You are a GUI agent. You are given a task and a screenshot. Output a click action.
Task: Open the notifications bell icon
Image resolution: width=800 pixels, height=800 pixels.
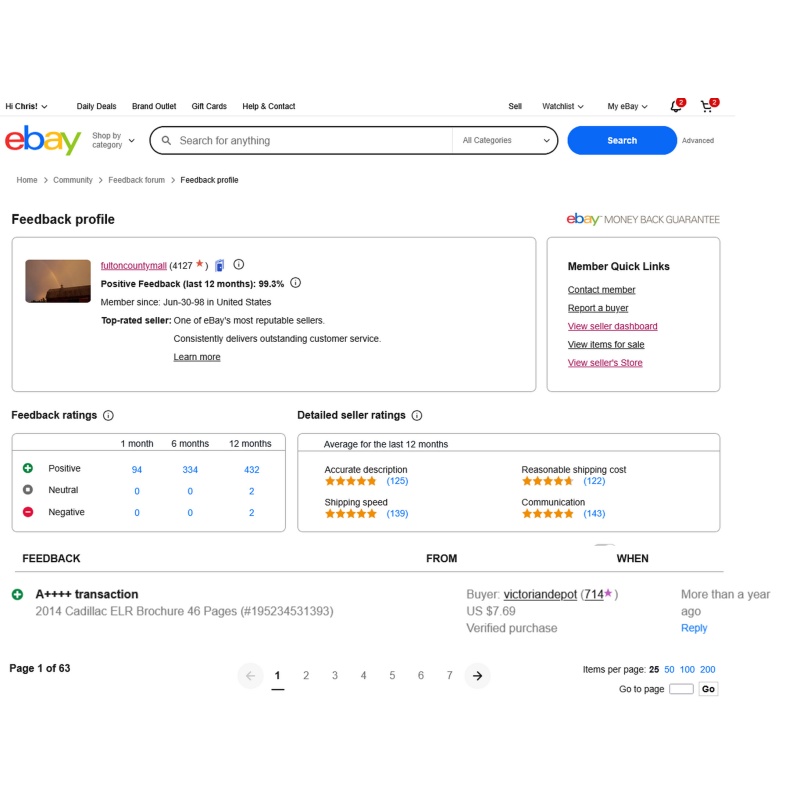(x=676, y=106)
